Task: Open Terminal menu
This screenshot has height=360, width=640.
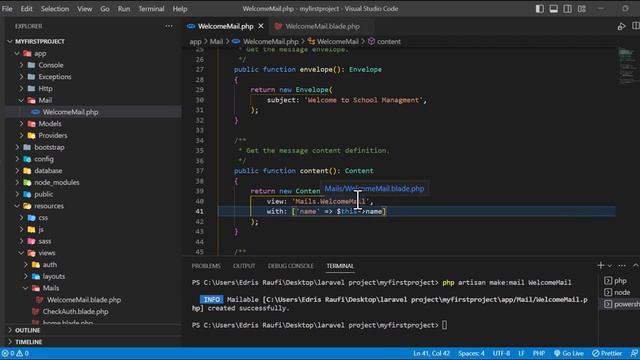Action: tap(151, 9)
